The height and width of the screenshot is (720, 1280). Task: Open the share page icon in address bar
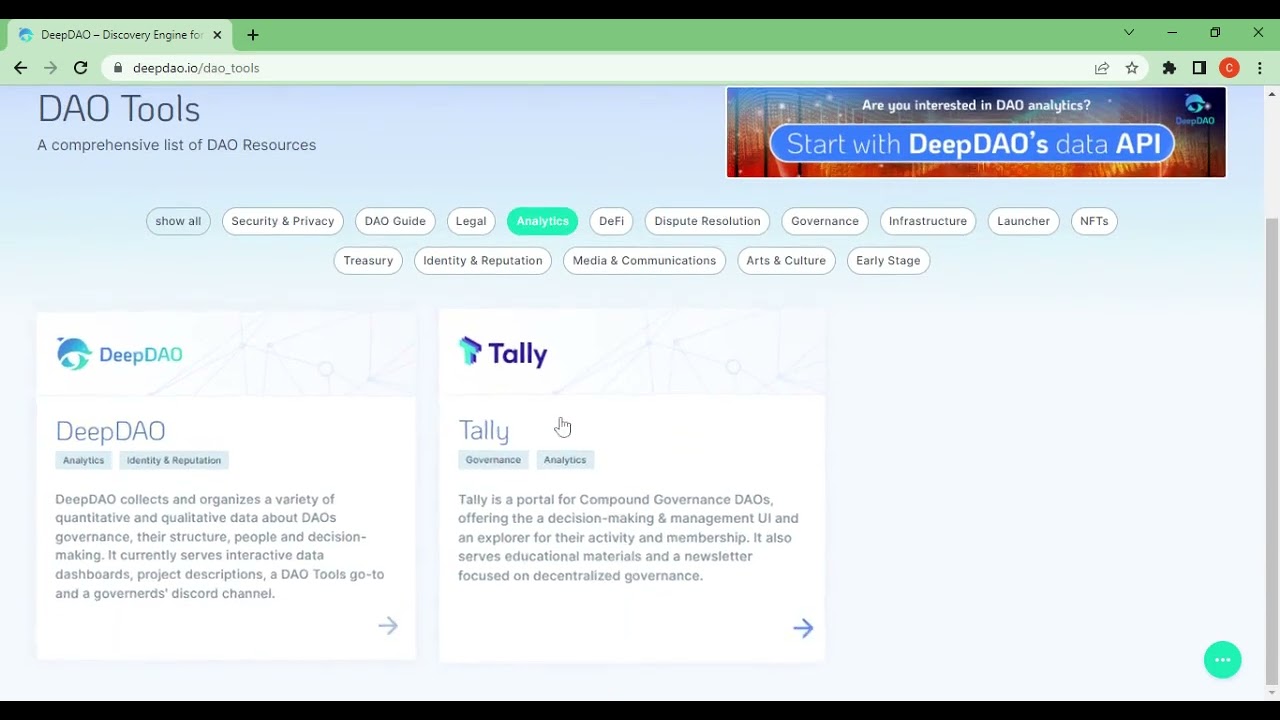coord(1101,68)
